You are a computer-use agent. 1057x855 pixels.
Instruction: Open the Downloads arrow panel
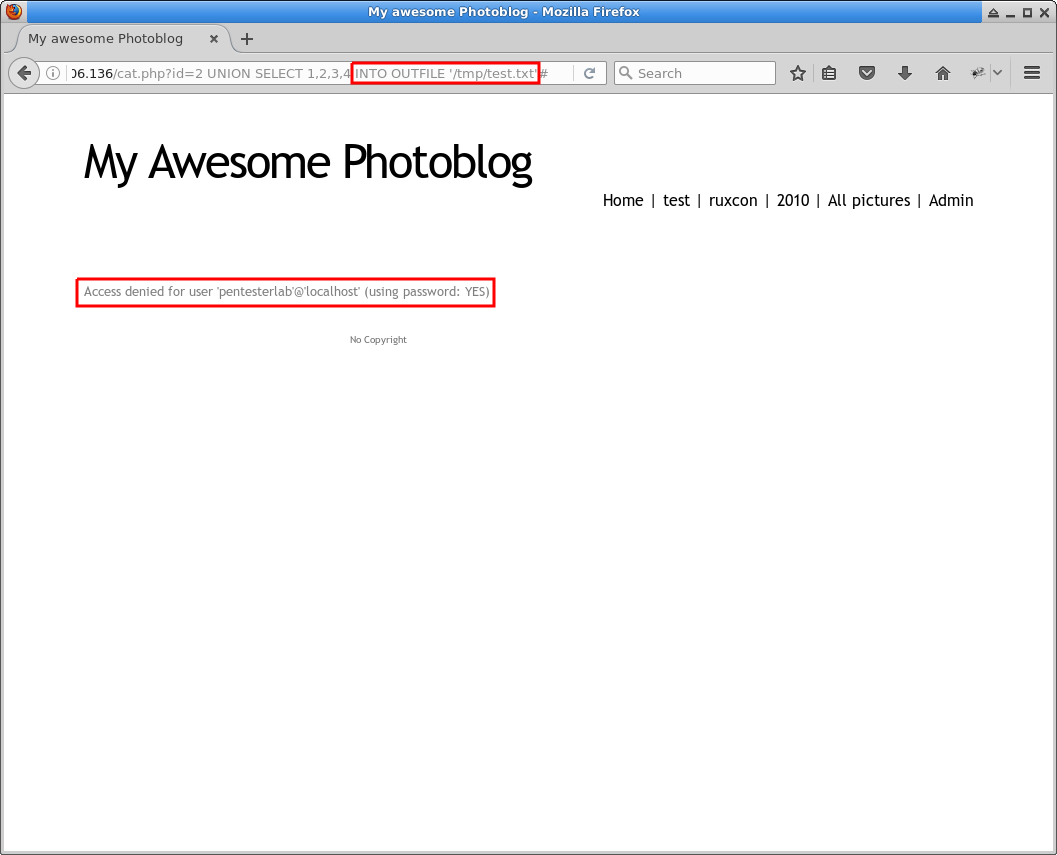905,73
